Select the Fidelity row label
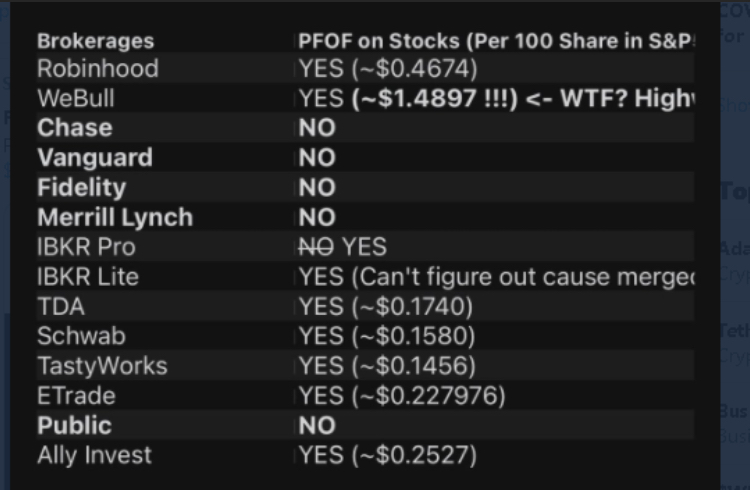 tap(82, 187)
